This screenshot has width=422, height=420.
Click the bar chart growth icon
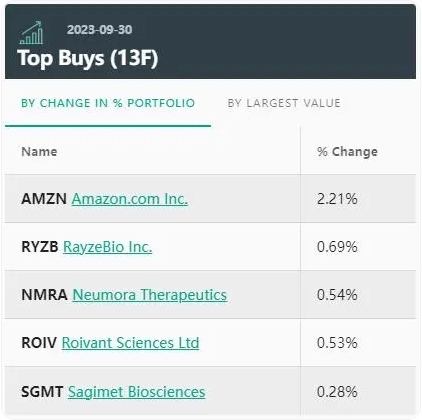[31, 33]
